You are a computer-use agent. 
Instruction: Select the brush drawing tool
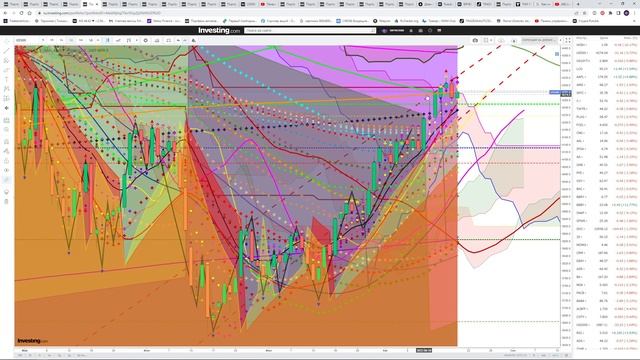point(6,70)
